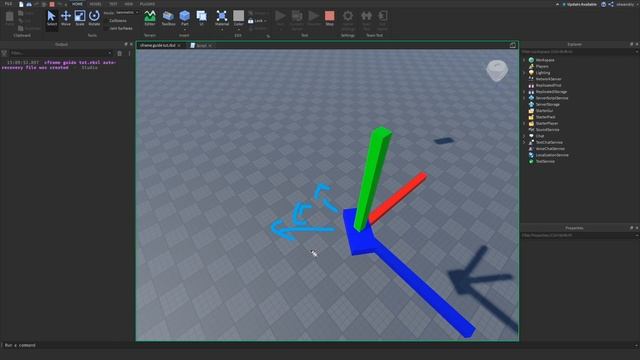The image size is (640, 360).
Task: Toggle the Collisions checkbox
Action: [106, 20]
